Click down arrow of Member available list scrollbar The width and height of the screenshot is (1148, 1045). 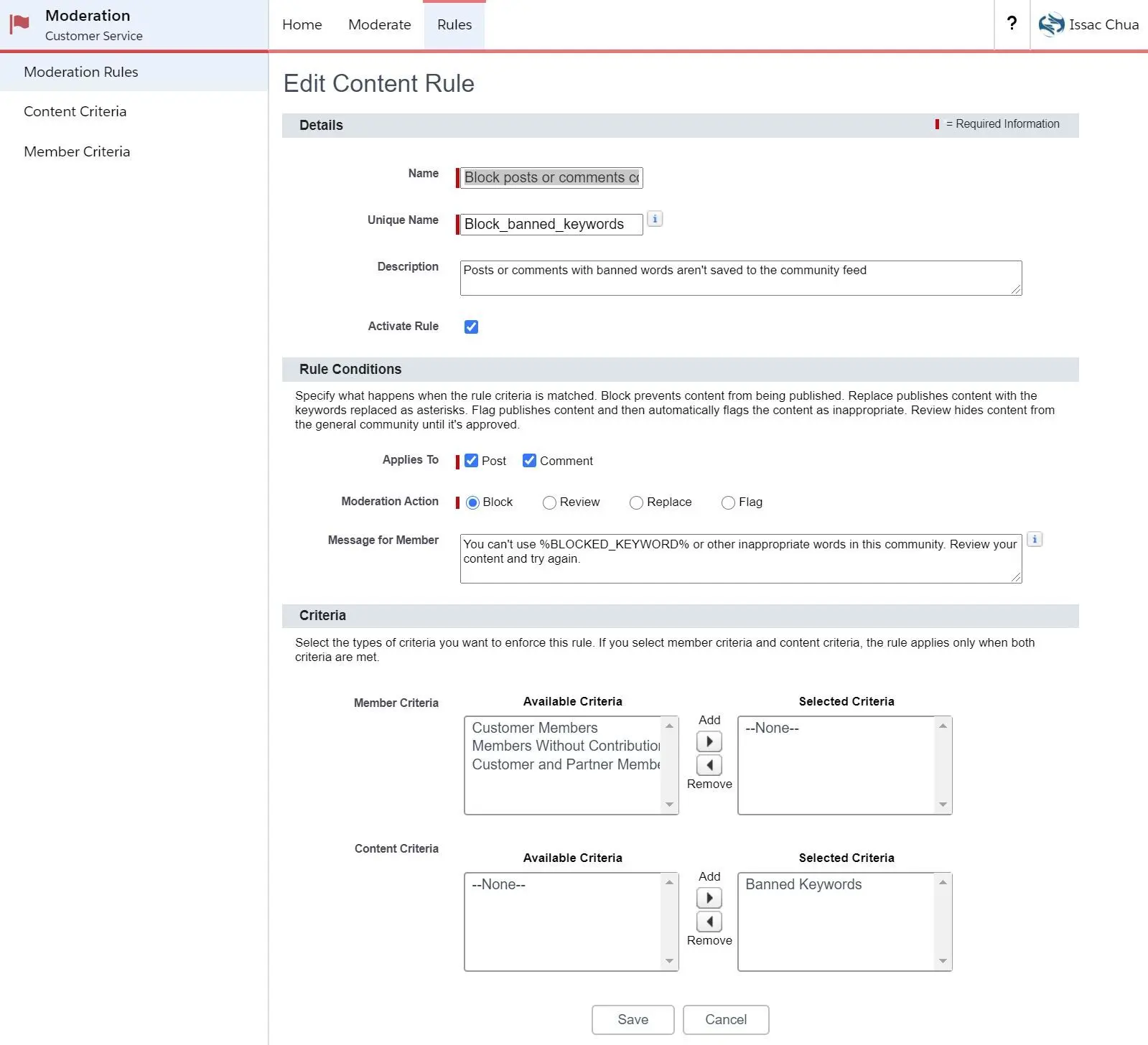(x=669, y=805)
